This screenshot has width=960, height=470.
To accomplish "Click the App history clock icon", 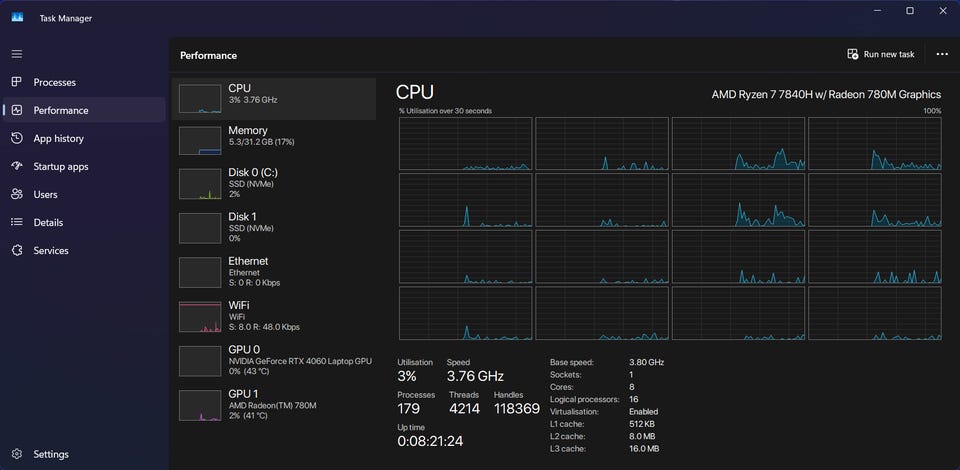I will tap(17, 138).
